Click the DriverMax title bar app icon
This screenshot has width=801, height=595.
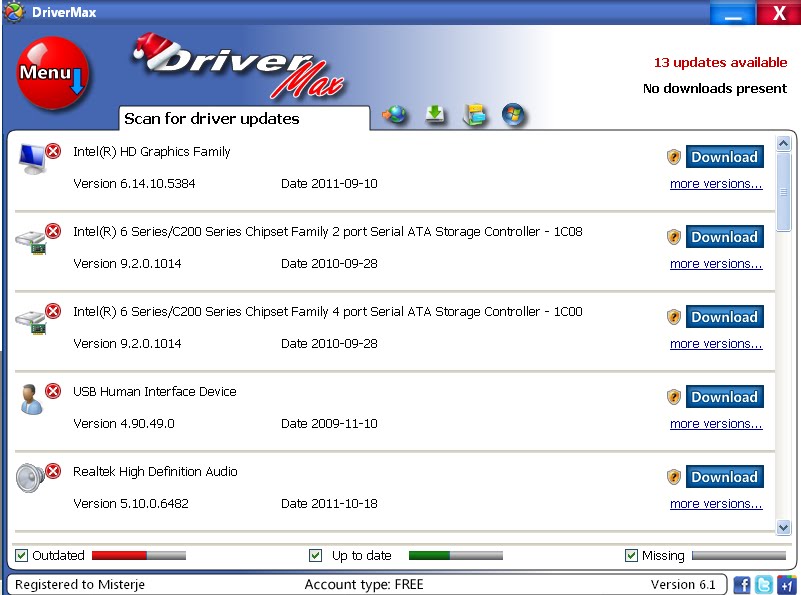[14, 11]
